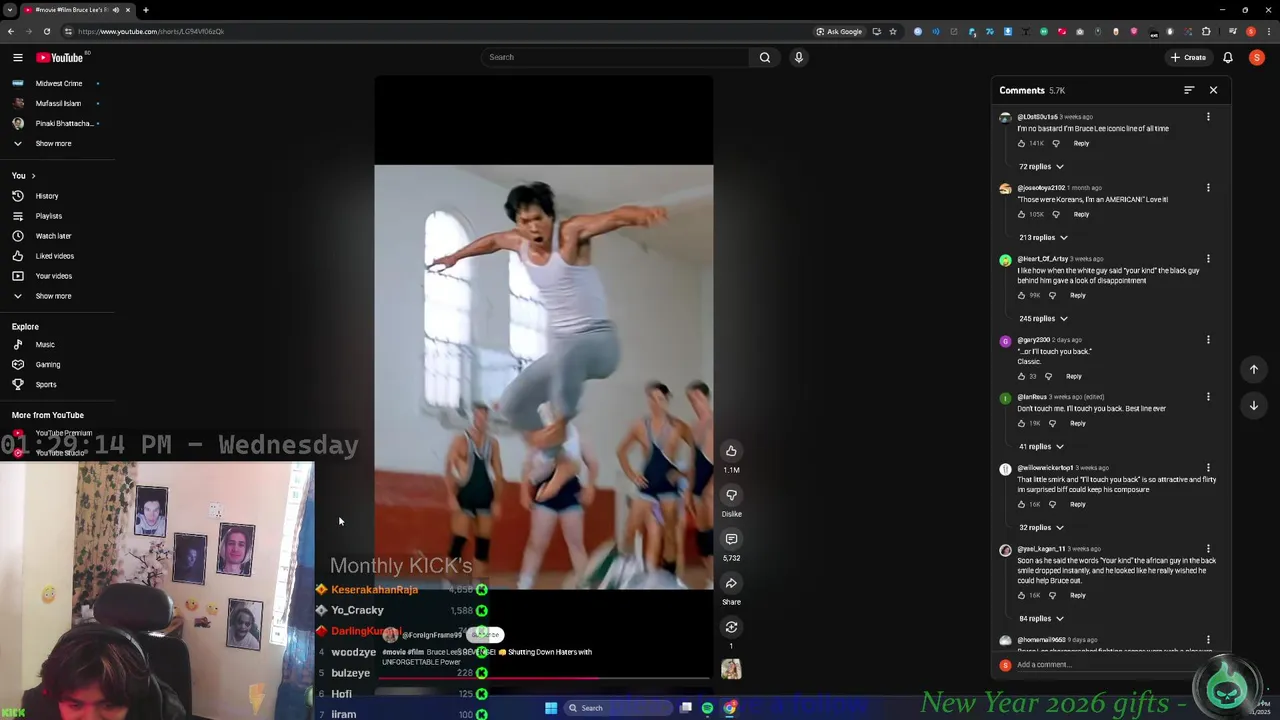Screen dimensions: 1280x720
Task: Like the @L0stS0u1s6 comment
Action: [1021, 143]
